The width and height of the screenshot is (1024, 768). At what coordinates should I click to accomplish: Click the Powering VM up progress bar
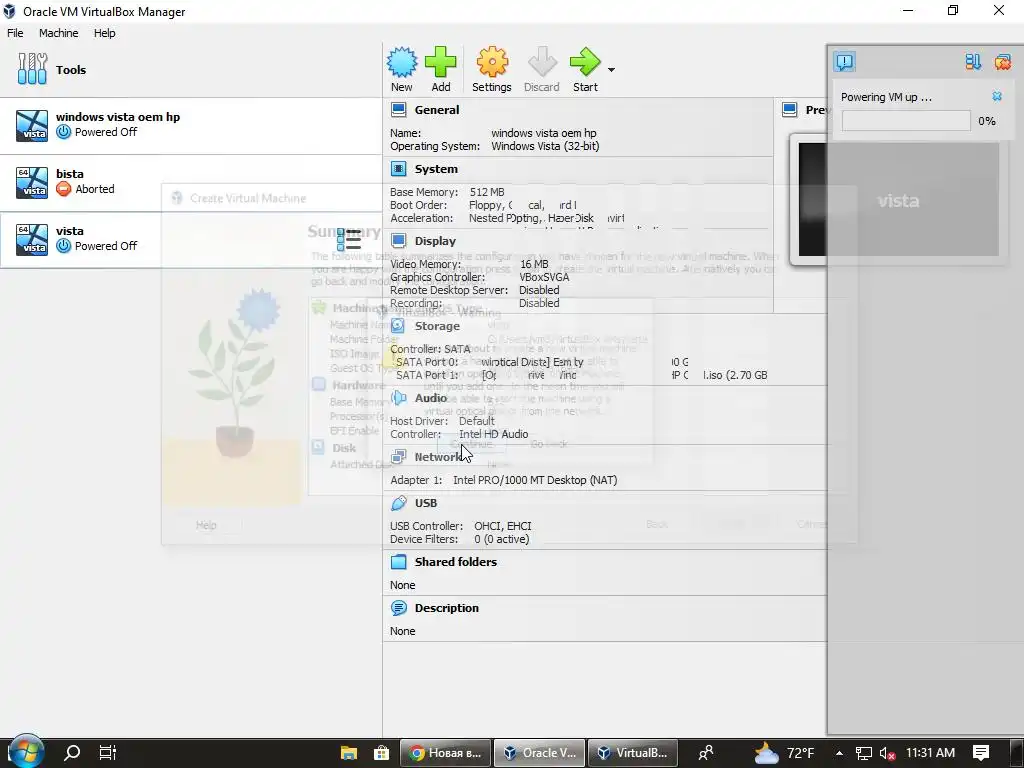tap(906, 121)
